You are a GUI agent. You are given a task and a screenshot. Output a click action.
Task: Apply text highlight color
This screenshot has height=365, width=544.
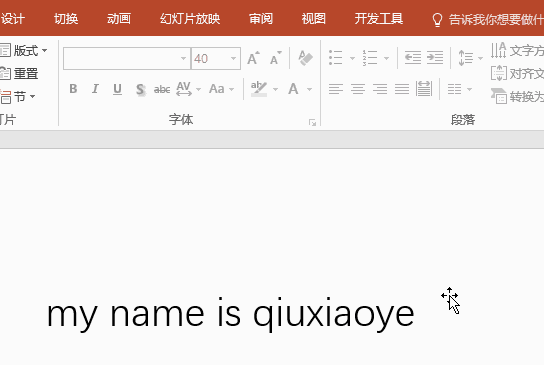pyautogui.click(x=259, y=89)
